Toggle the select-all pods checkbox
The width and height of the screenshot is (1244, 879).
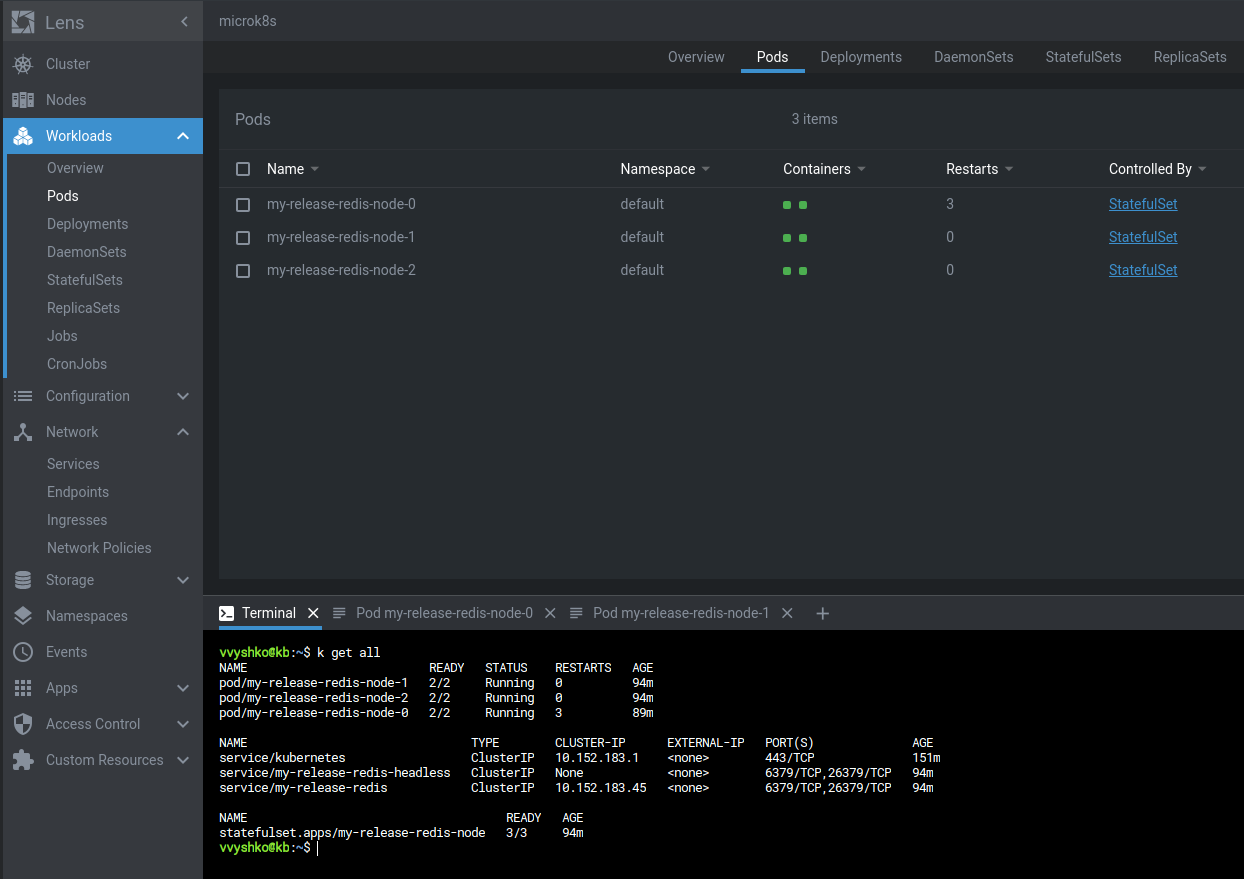[243, 169]
